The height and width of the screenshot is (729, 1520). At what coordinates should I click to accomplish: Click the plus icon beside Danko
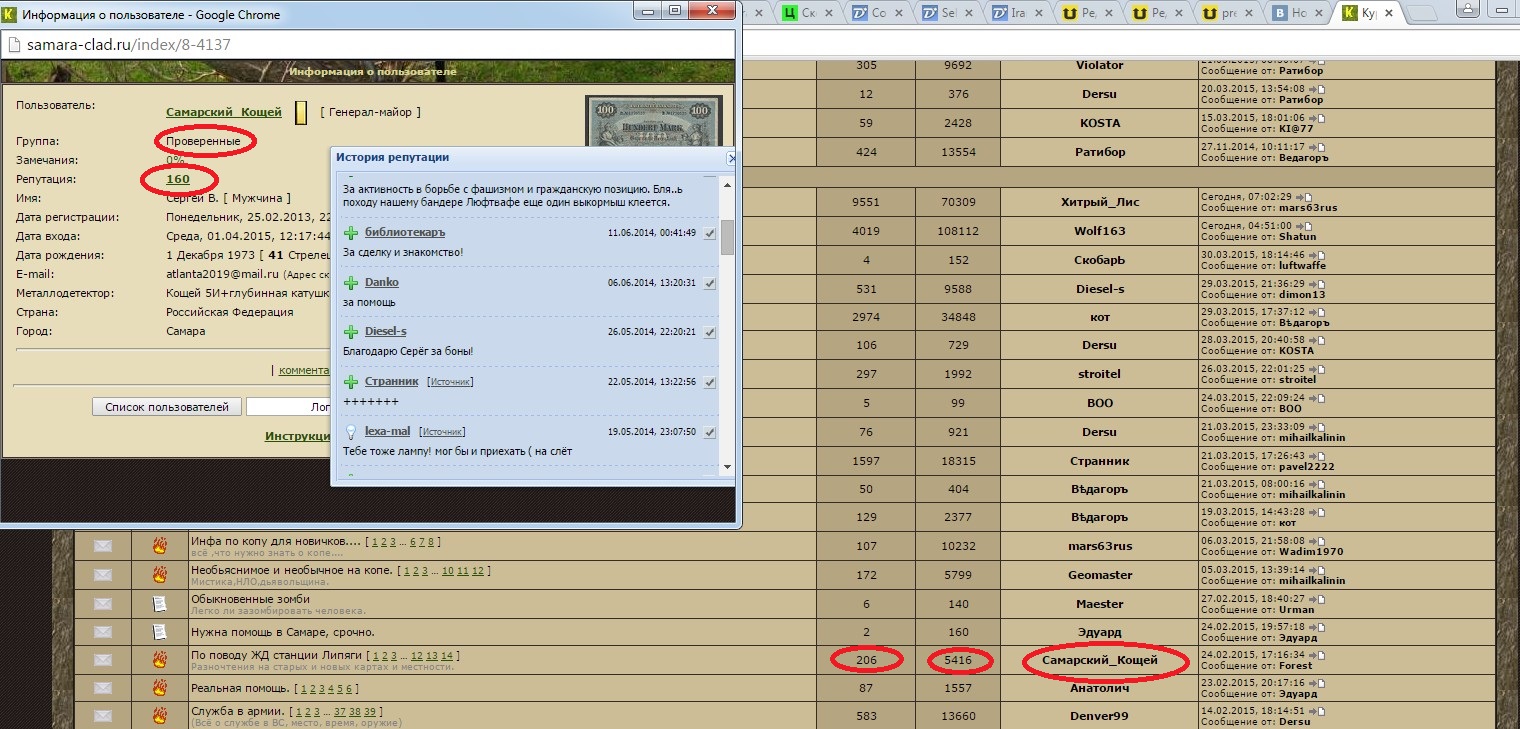(x=350, y=283)
